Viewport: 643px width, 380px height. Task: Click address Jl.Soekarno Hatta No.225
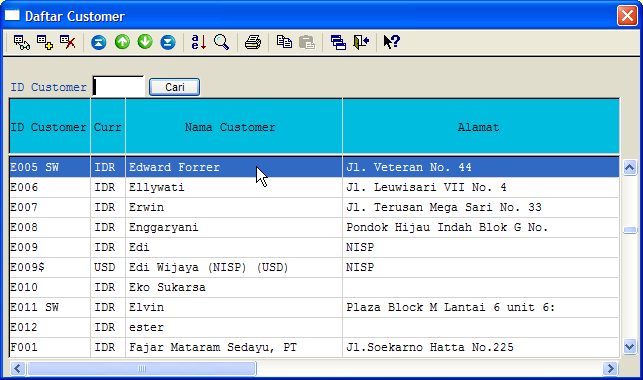481,348
